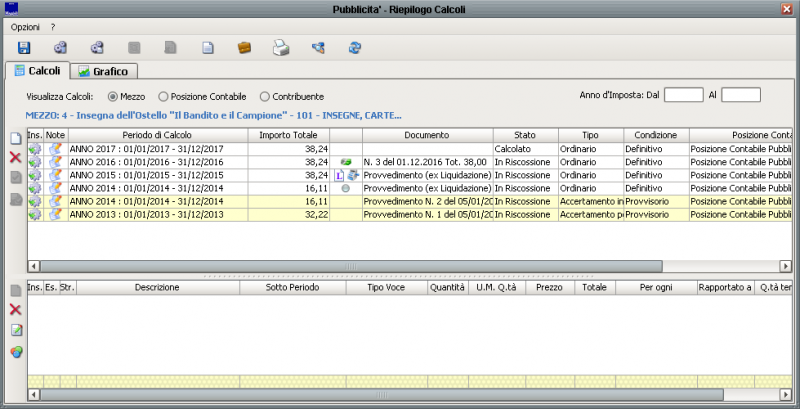This screenshot has width=800, height=409.
Task: Click the Importo Totale column header
Action: (x=287, y=134)
